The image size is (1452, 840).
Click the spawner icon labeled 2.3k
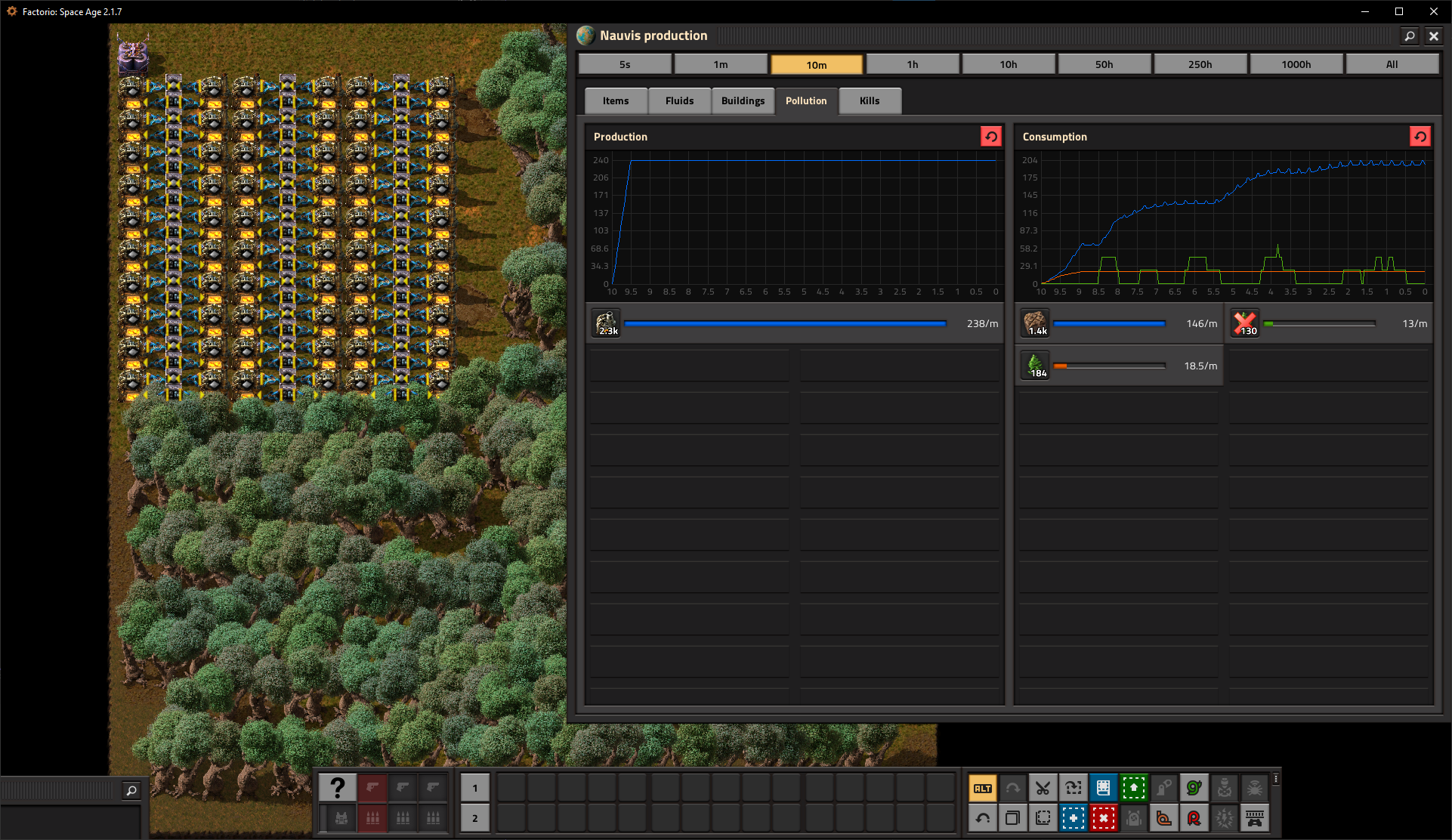coord(606,323)
